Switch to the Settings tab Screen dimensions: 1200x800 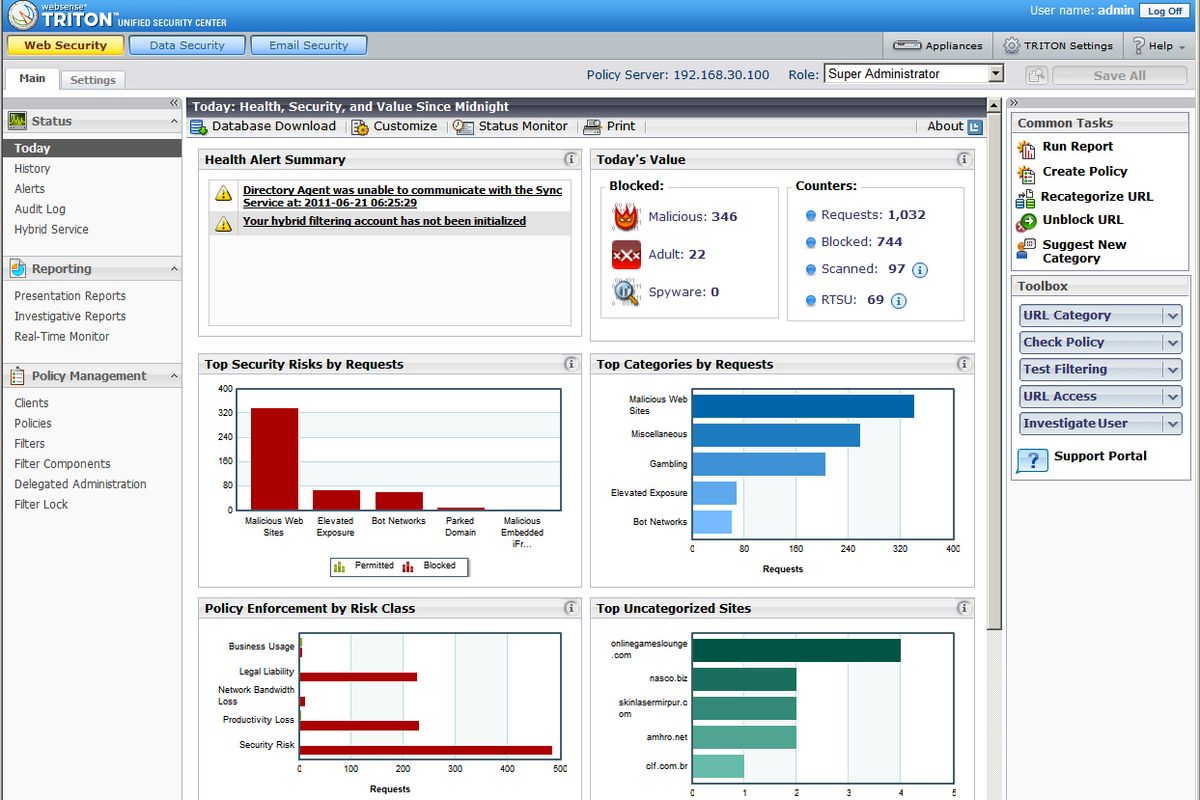coord(92,78)
